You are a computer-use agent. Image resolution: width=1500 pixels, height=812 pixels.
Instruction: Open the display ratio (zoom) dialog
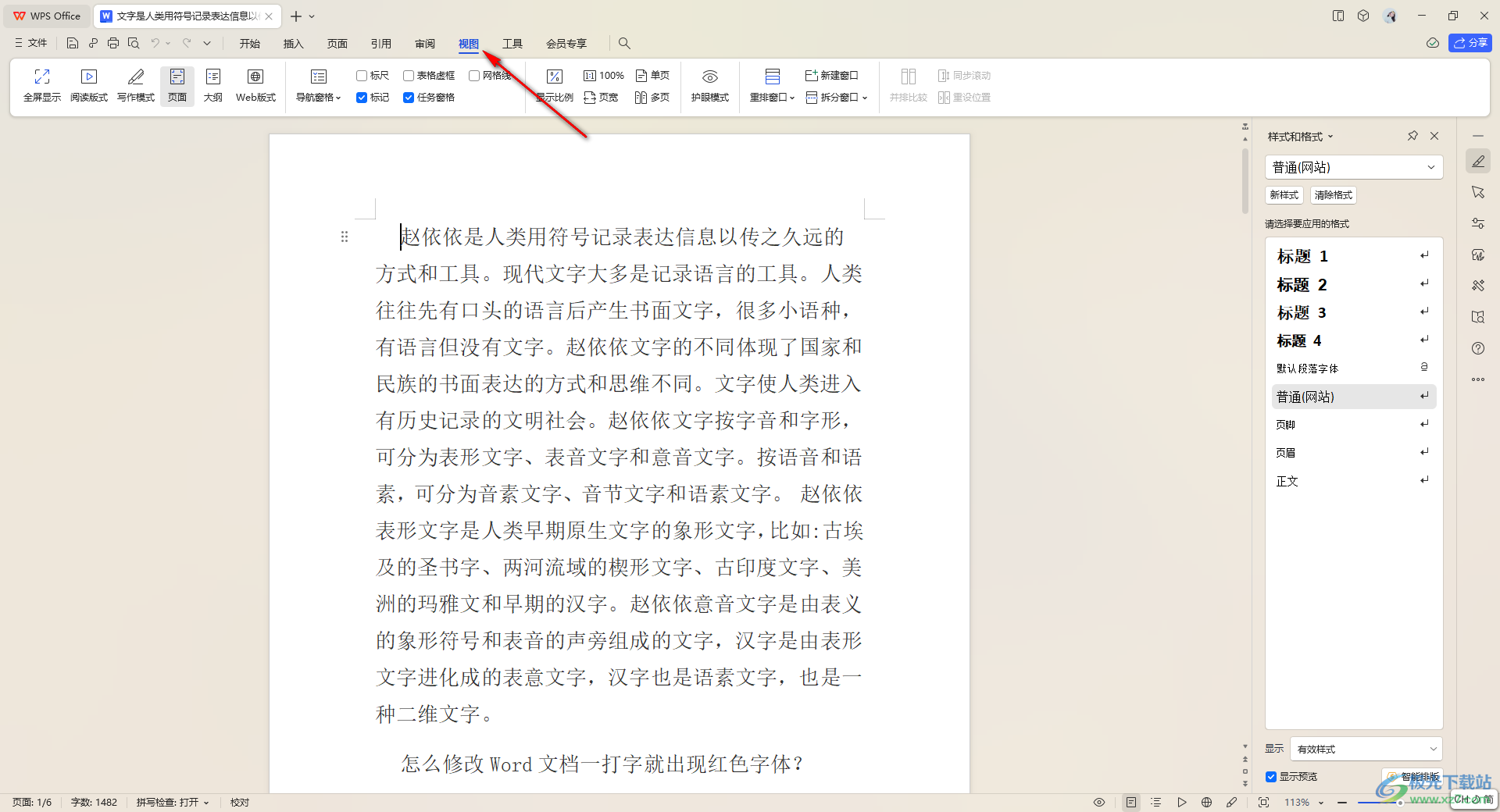click(x=555, y=85)
